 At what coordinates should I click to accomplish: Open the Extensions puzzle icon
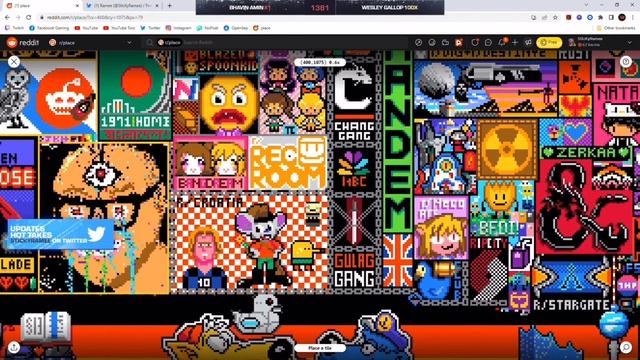click(x=600, y=18)
